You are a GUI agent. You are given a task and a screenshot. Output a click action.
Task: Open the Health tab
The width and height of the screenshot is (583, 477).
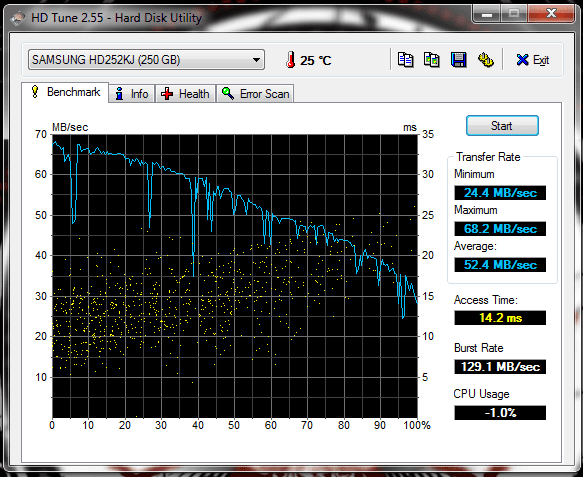point(185,93)
